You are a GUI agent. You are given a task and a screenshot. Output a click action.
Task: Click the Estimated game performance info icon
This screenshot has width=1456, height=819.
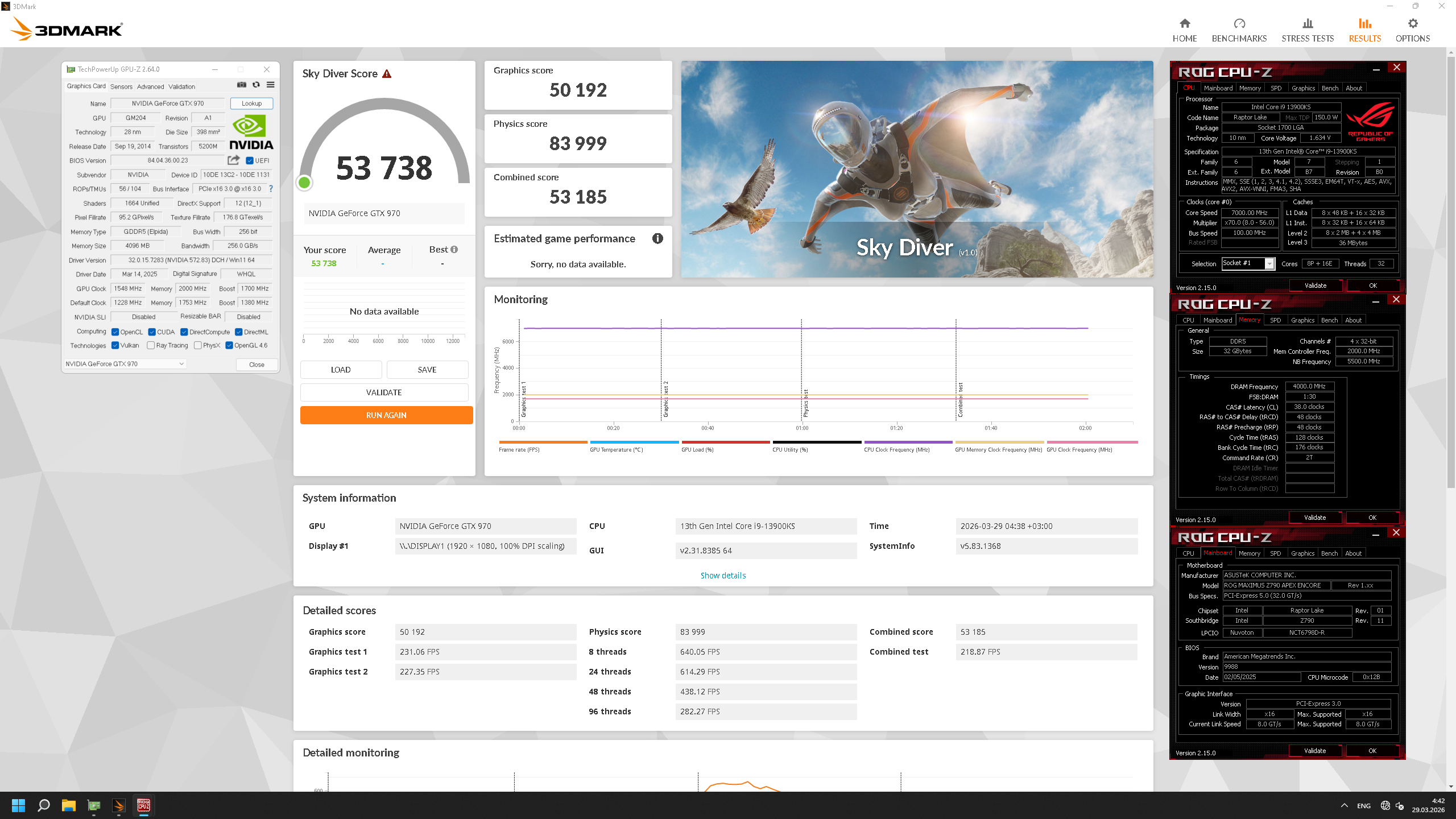(657, 239)
